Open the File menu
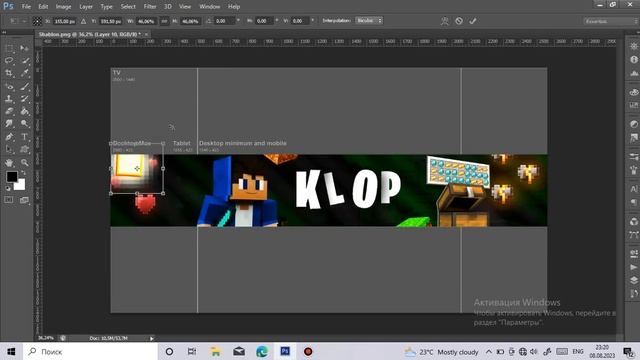The height and width of the screenshot is (360, 640). (26, 7)
